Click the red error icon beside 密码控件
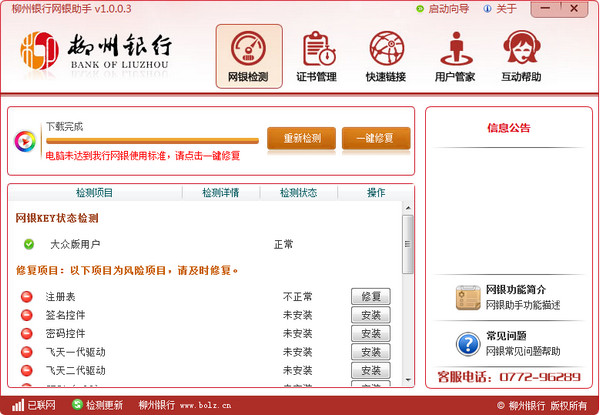Screen dimensions: 600x415 (26, 333)
